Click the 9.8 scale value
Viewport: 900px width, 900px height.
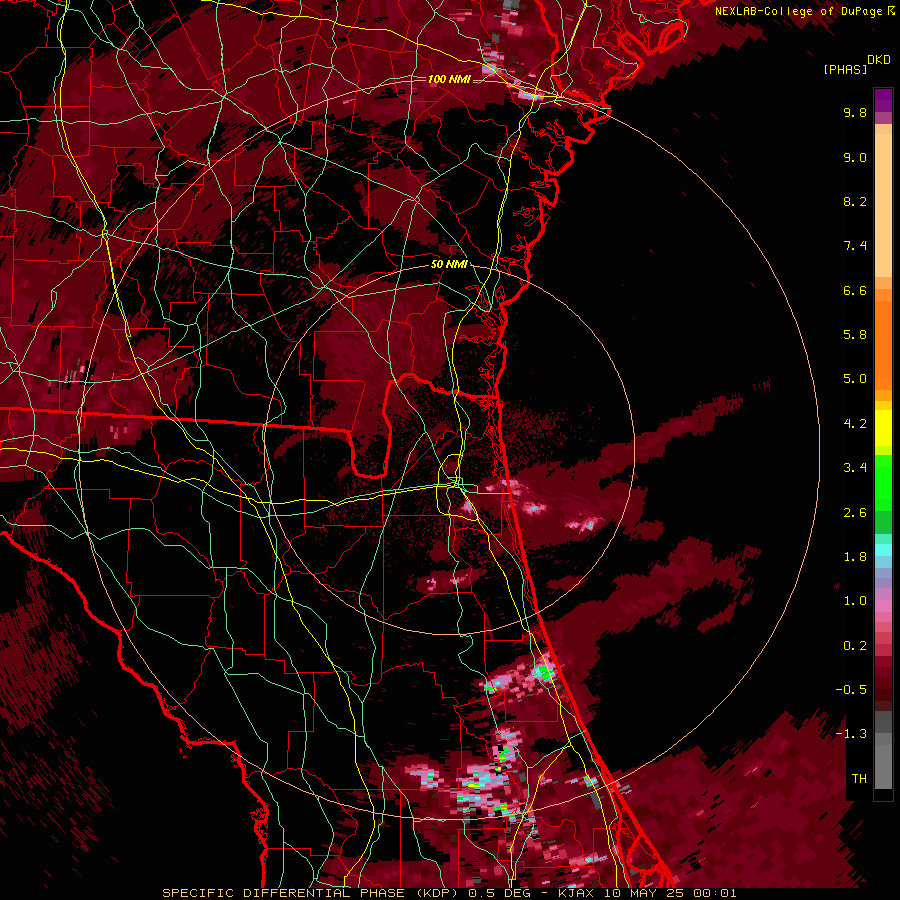[855, 112]
